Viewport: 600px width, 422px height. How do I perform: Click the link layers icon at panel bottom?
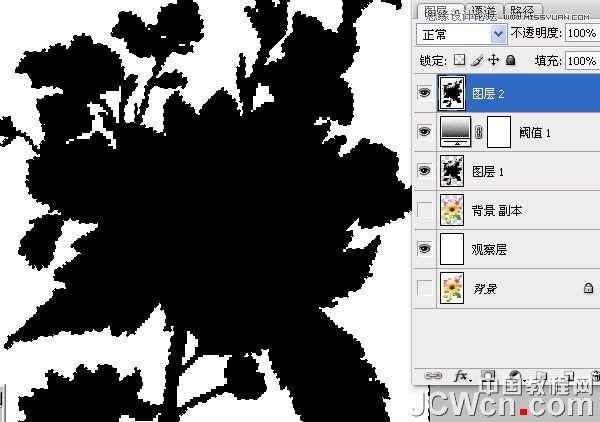[x=433, y=376]
